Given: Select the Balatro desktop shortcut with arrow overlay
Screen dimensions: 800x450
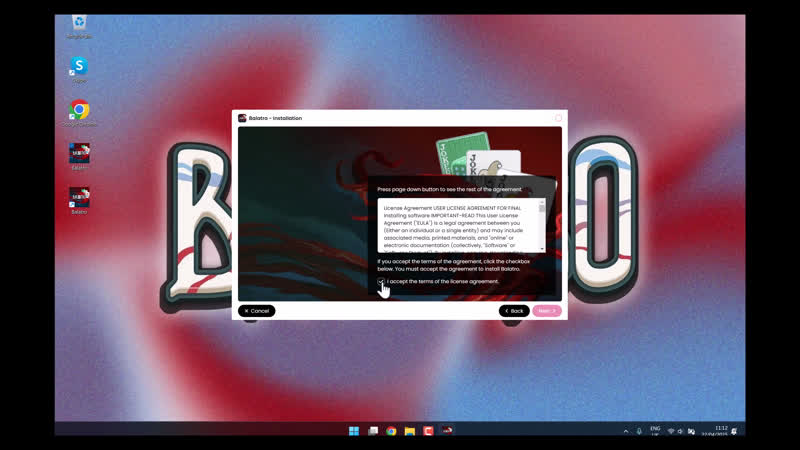Looking at the screenshot, I should coord(79,201).
